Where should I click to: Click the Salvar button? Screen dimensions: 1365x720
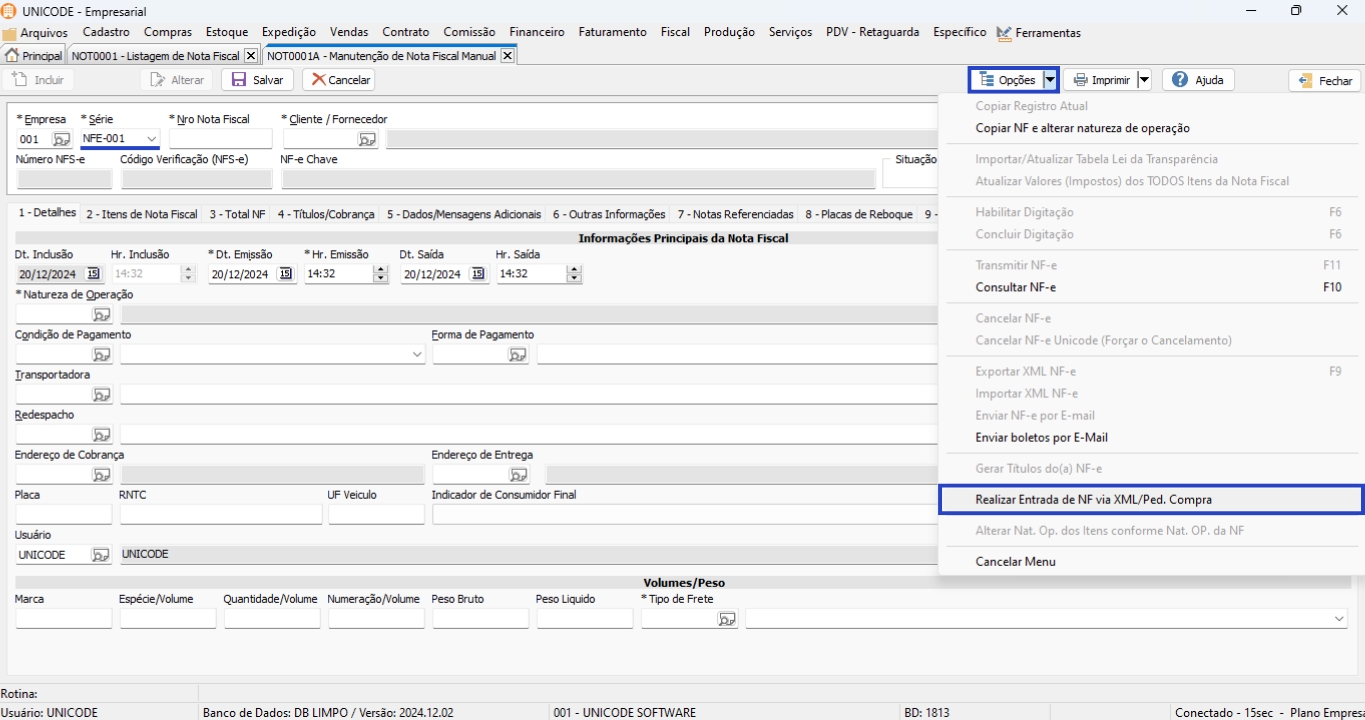pos(257,80)
